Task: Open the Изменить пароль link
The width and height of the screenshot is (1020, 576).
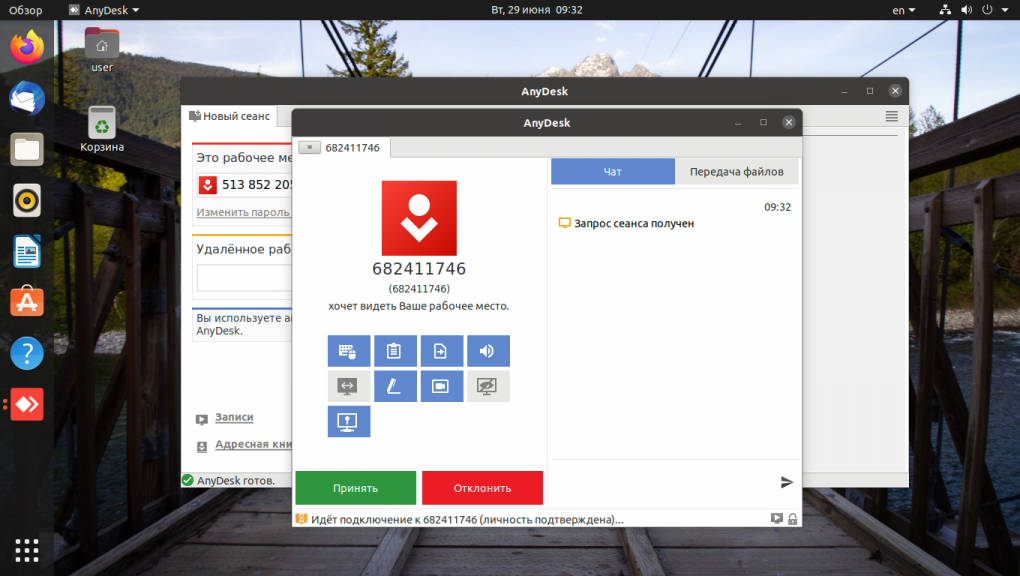Action: coord(240,213)
